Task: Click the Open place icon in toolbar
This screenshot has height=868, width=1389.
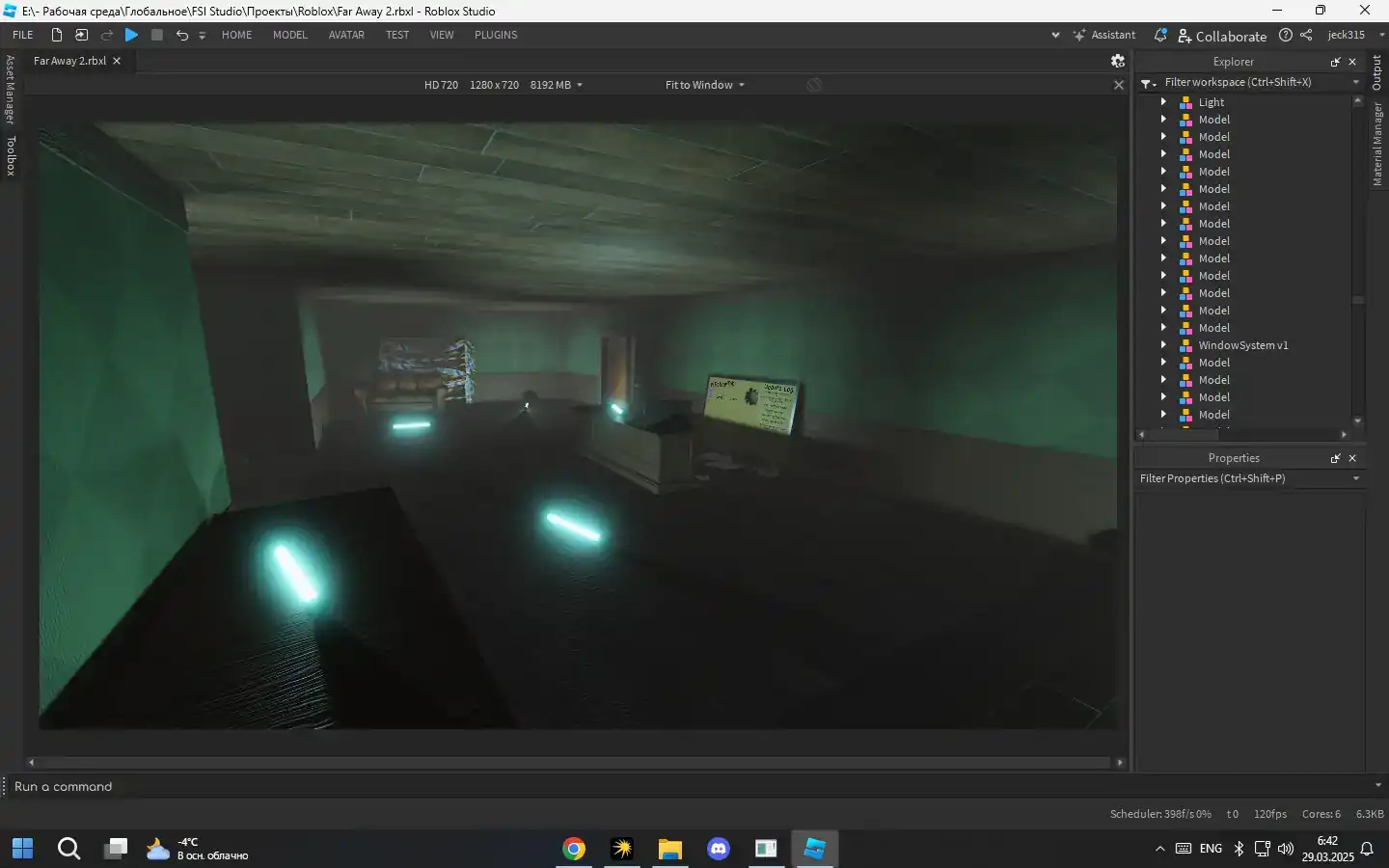Action: [82, 35]
